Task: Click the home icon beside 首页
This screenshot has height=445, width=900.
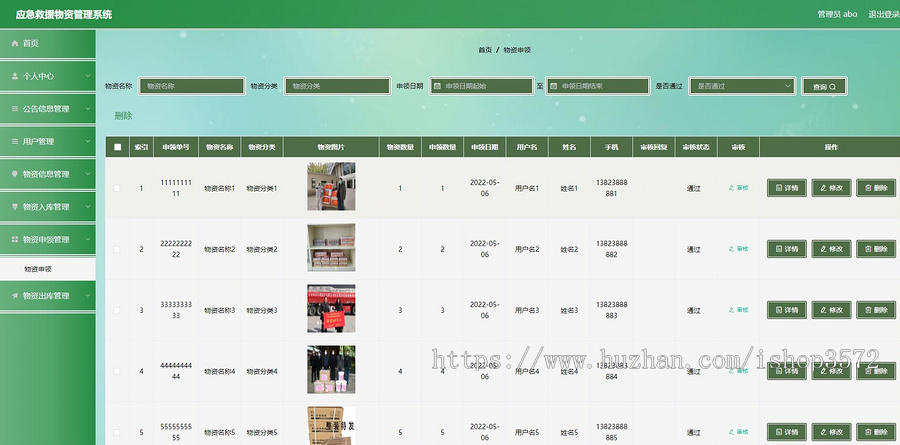Action: (x=15, y=44)
